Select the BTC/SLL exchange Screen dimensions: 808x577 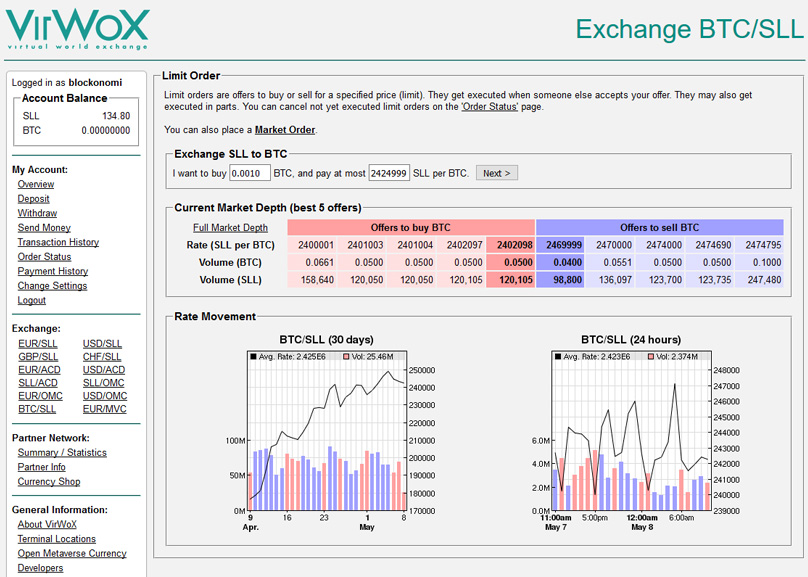[x=37, y=409]
